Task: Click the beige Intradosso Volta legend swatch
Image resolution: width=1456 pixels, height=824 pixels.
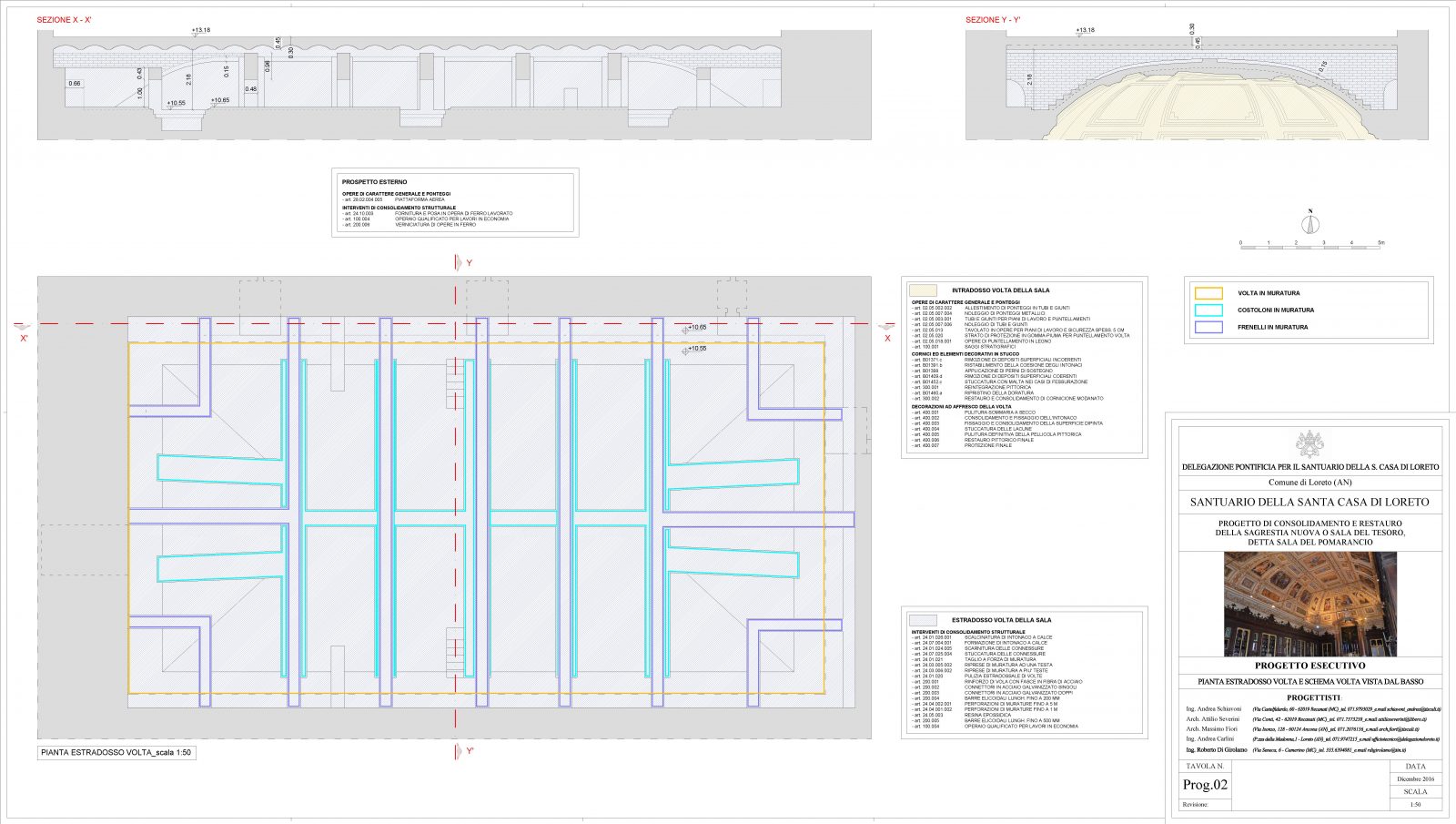Action: pos(923,290)
